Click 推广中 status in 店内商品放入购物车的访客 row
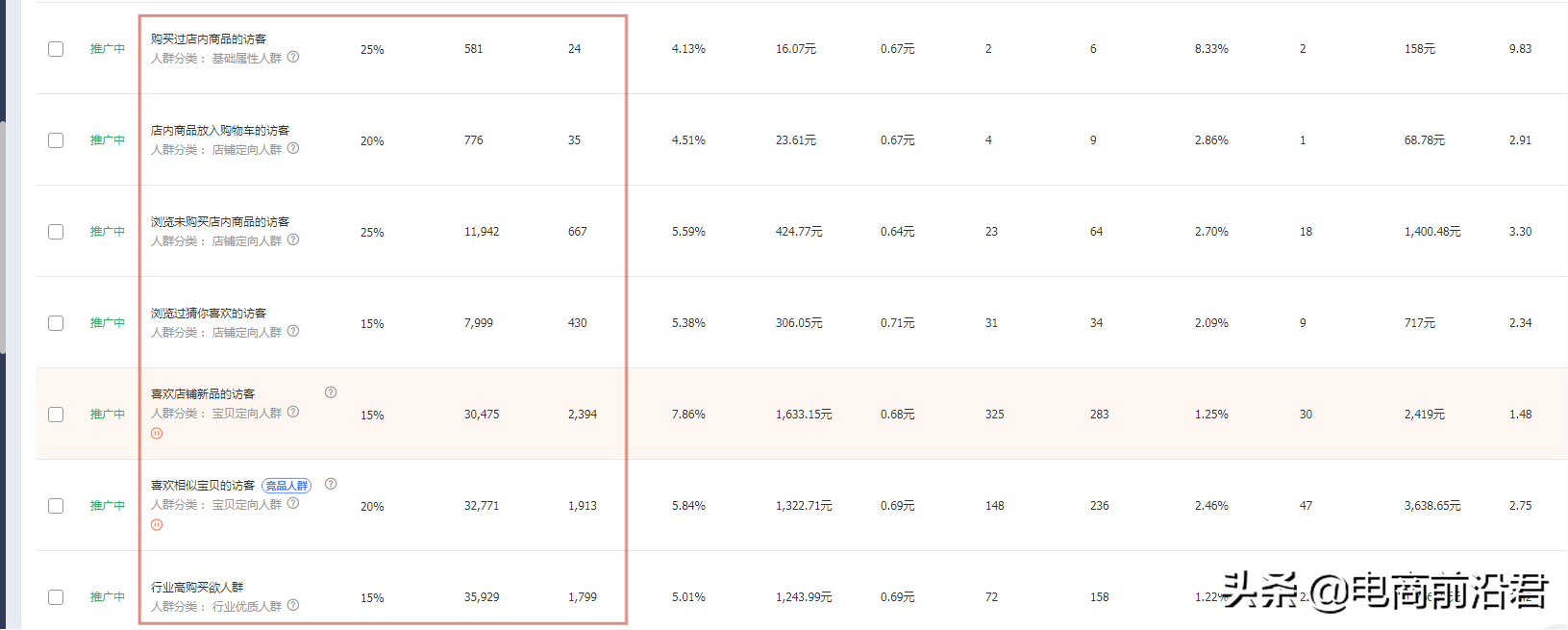 pos(108,140)
